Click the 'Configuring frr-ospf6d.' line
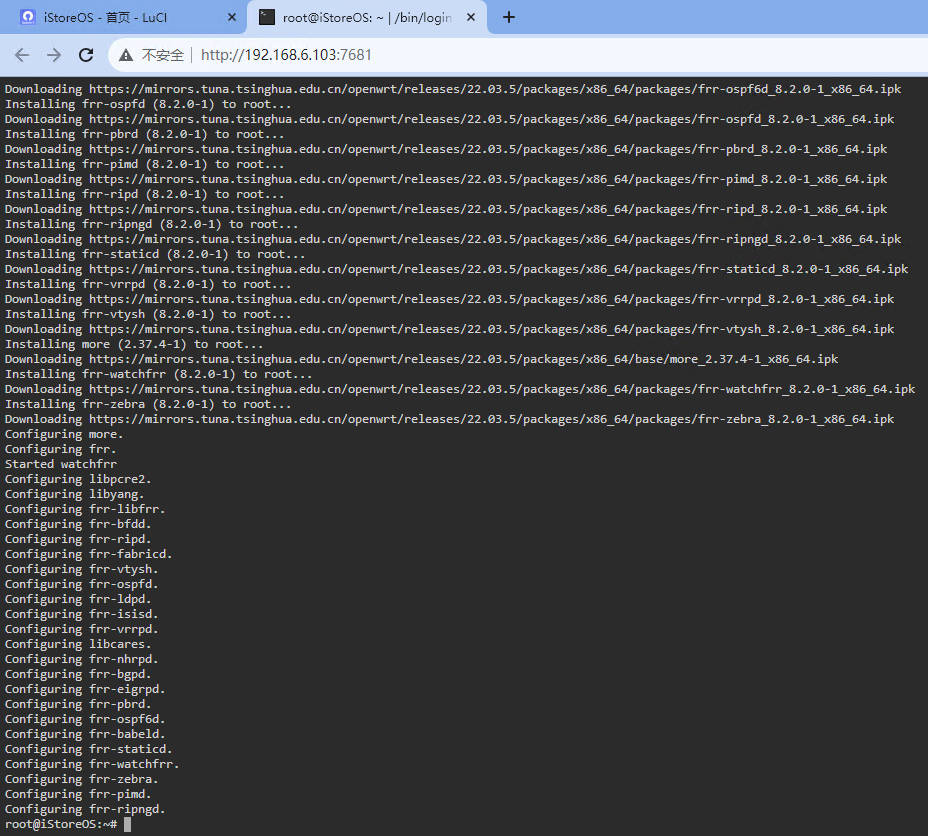The image size is (928, 836). click(x=85, y=719)
